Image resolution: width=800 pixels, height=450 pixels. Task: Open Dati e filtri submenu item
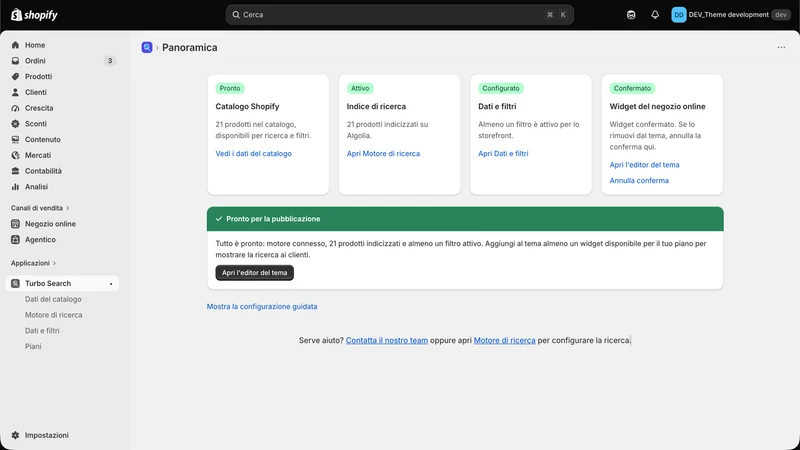pos(42,331)
